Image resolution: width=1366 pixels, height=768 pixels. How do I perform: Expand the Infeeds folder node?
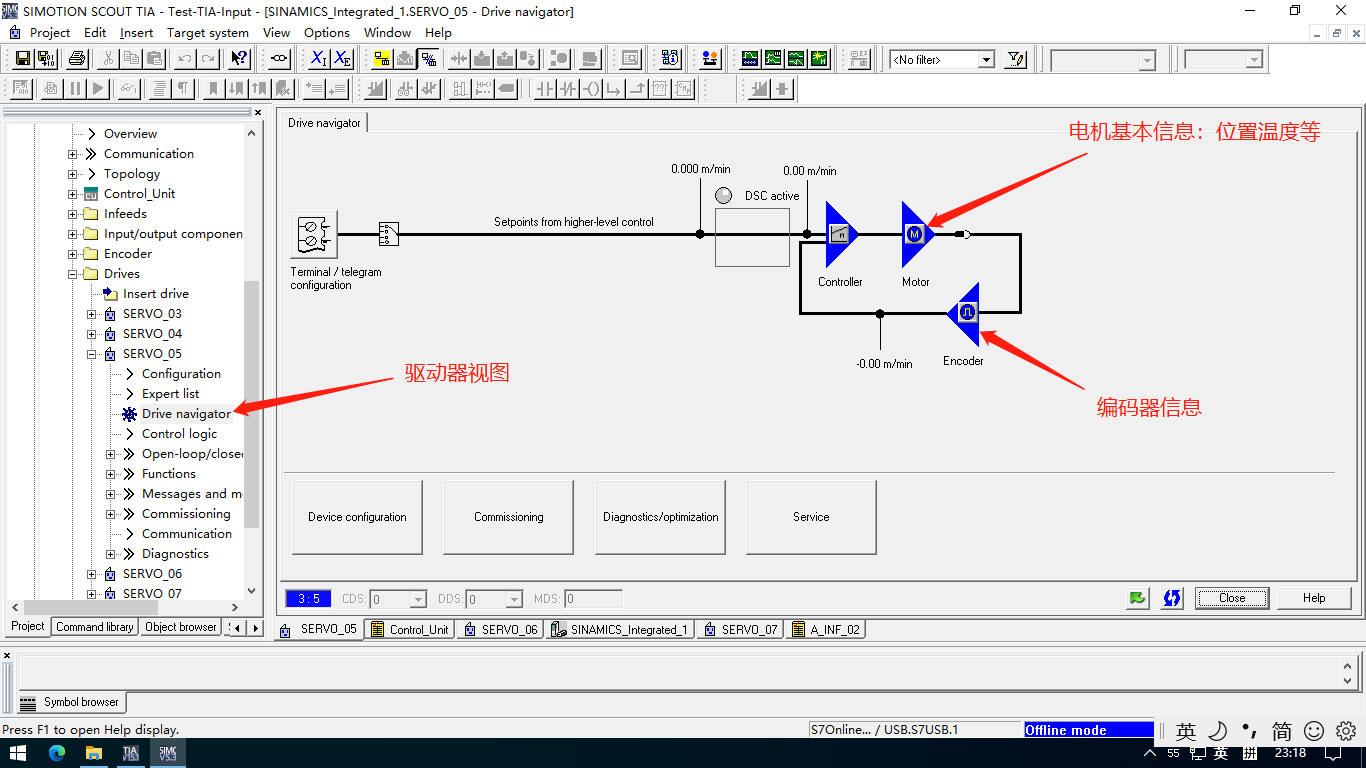click(x=73, y=214)
